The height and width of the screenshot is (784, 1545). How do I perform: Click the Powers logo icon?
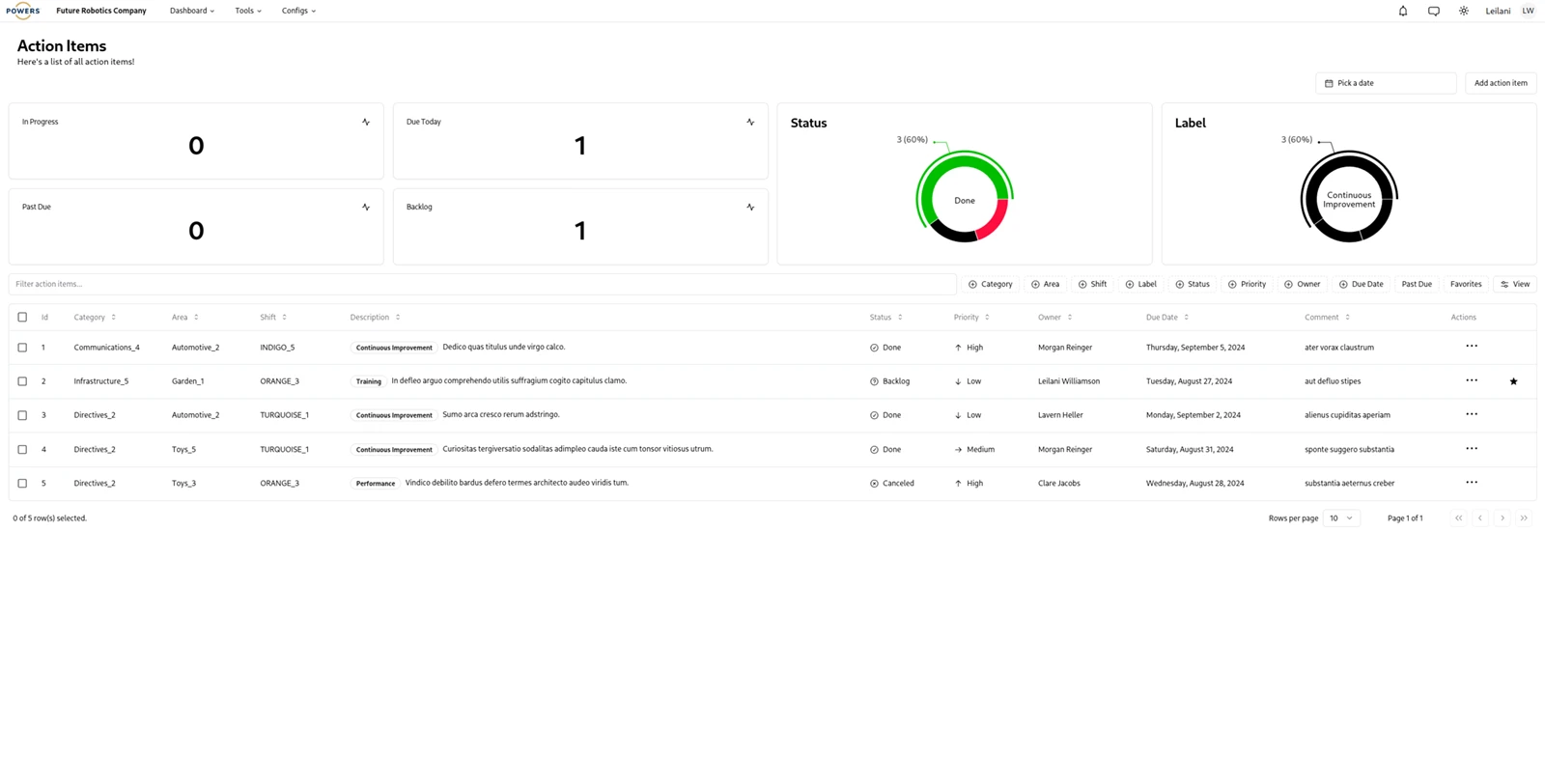click(22, 11)
